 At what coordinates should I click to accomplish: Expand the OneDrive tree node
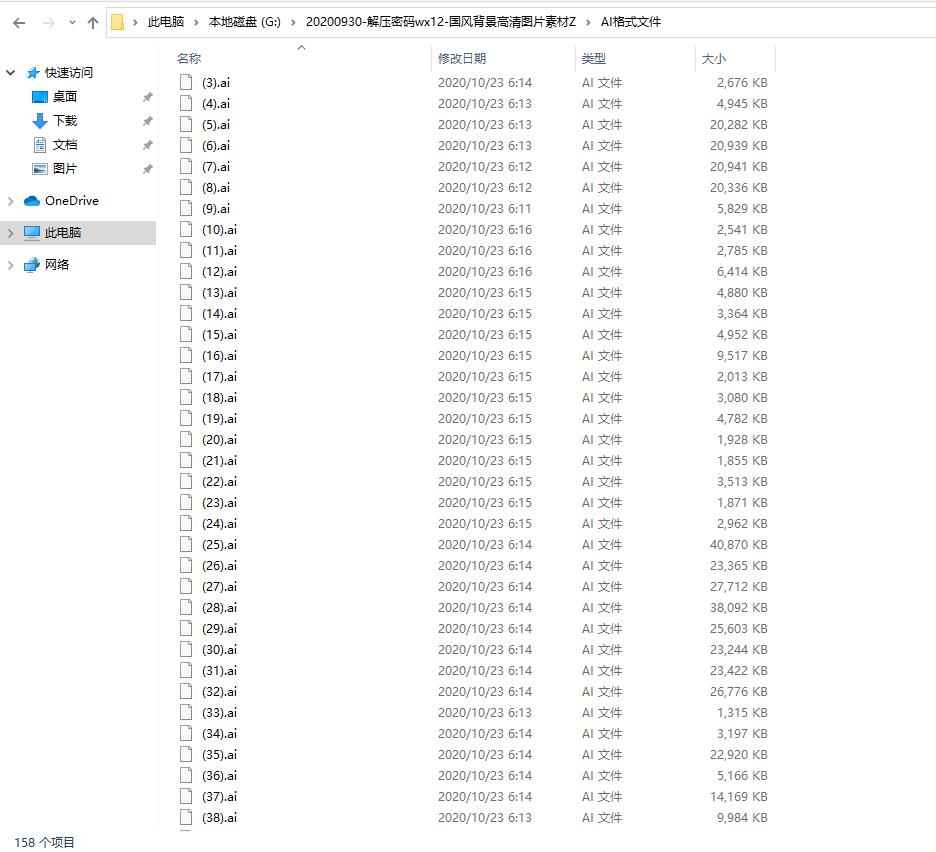click(10, 201)
